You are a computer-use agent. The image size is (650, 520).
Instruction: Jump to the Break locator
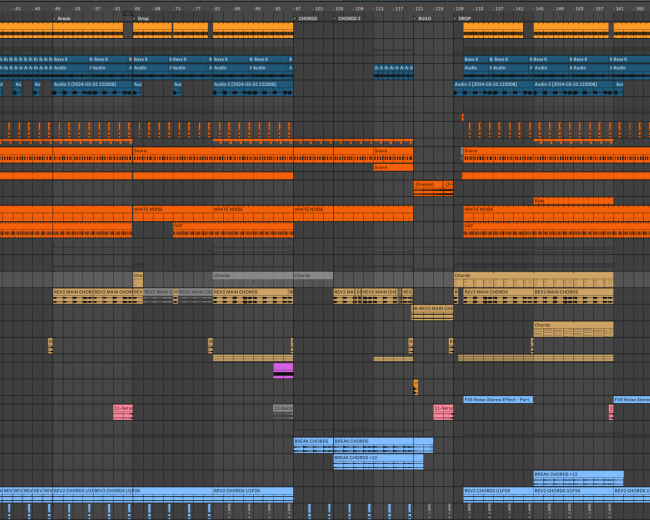tap(64, 18)
